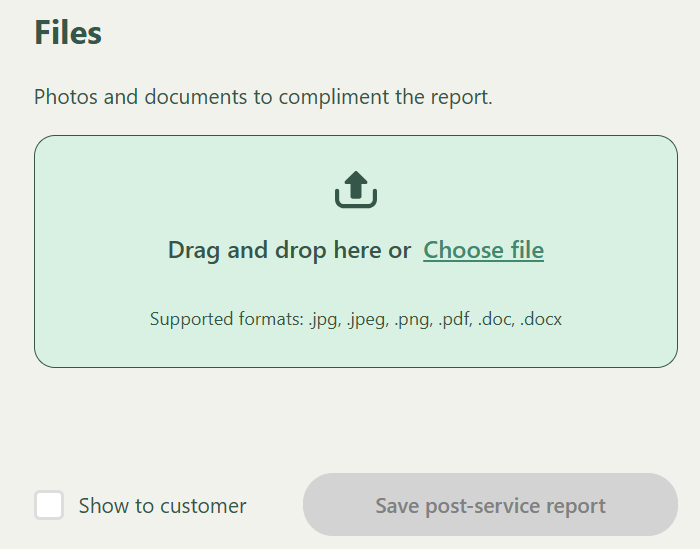The width and height of the screenshot is (700, 549).
Task: Open file picker via Choose file link
Action: pos(483,250)
